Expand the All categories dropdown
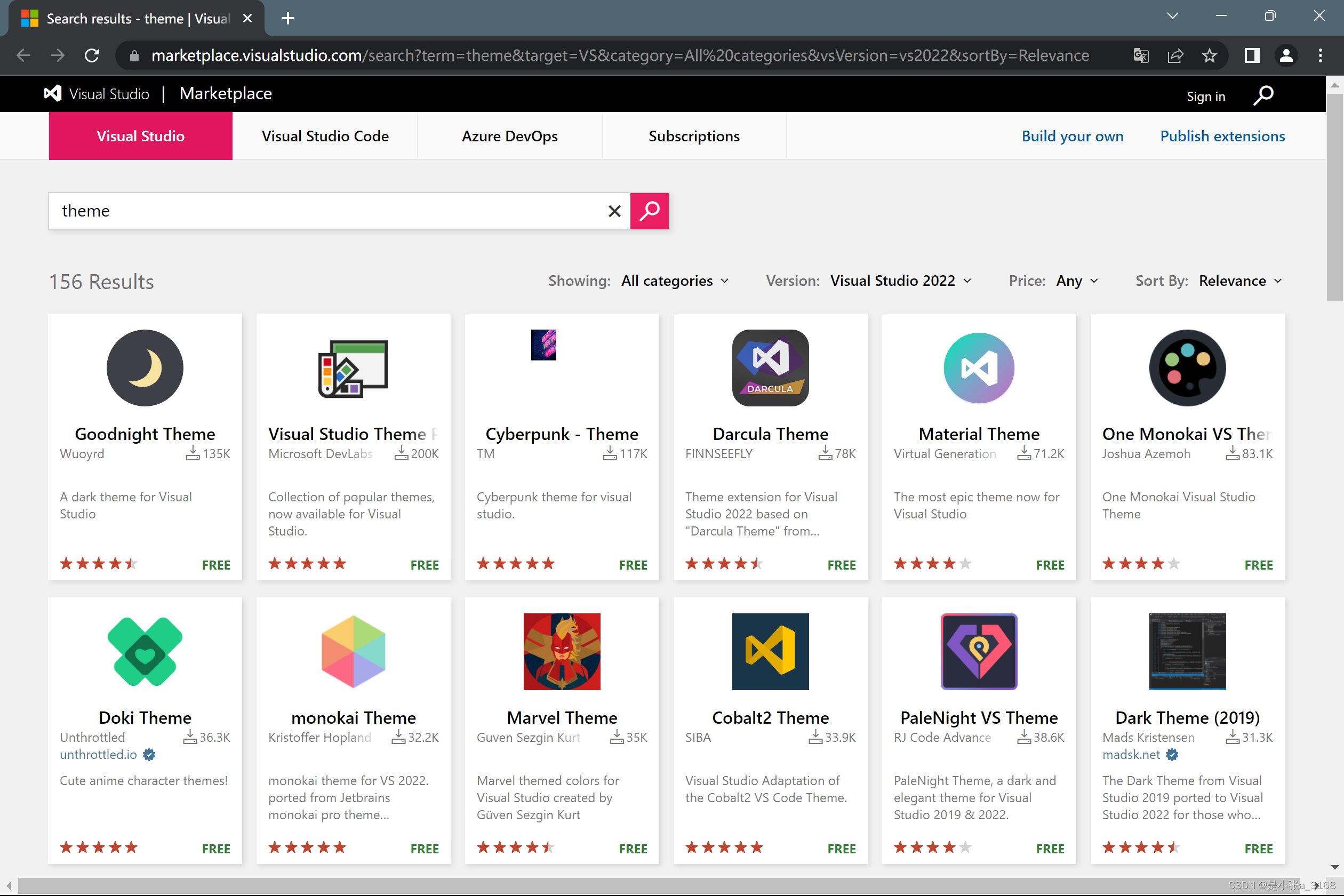The height and width of the screenshot is (896, 1344). pyautogui.click(x=674, y=281)
